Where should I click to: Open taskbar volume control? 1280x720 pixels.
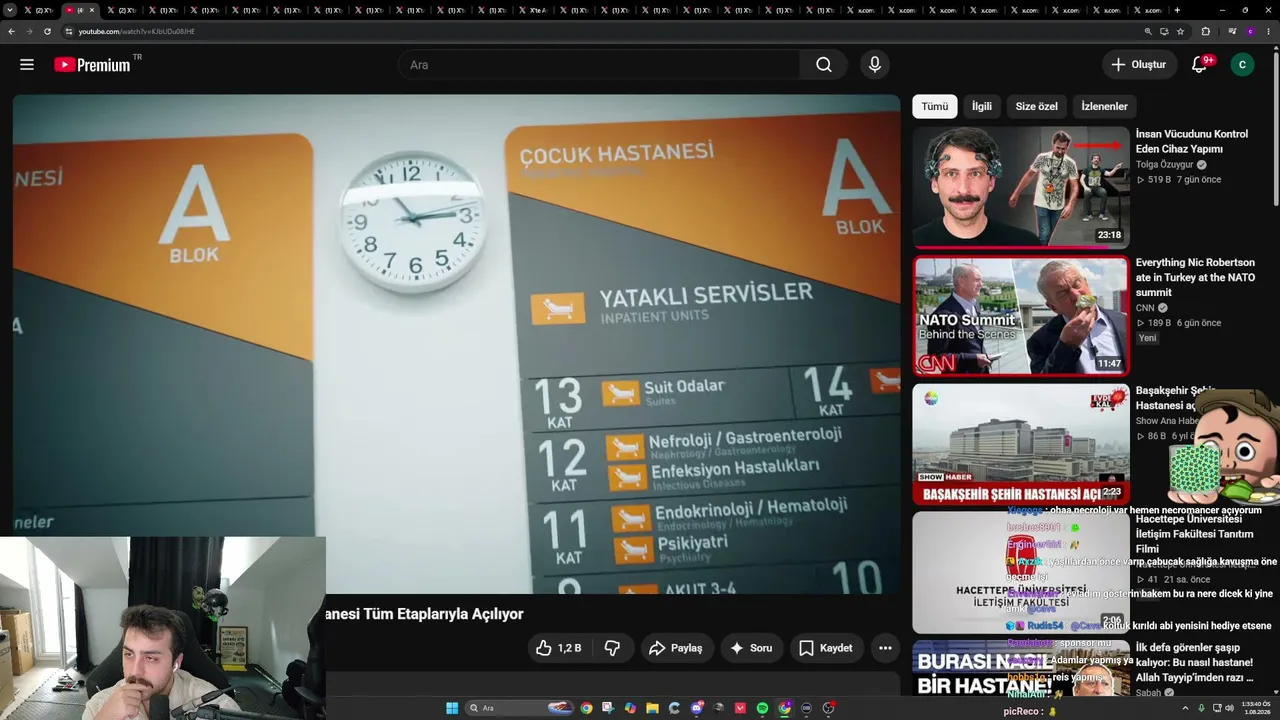[1229, 708]
